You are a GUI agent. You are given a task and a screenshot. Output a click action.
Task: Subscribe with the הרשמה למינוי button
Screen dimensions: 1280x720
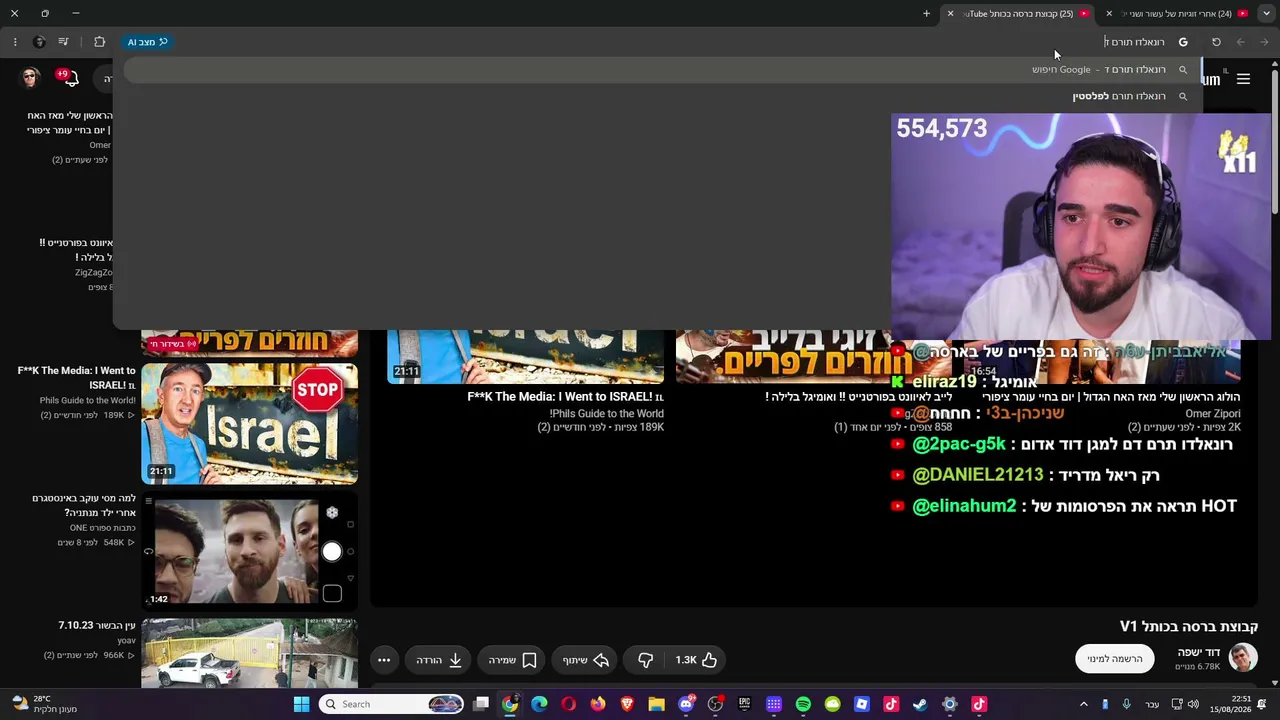1115,659
